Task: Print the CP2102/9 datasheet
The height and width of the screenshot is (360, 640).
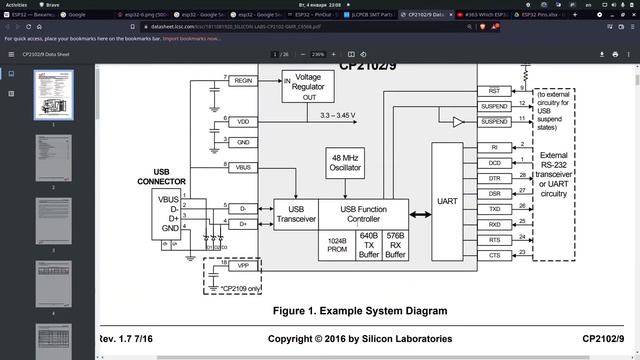Action: coord(615,54)
